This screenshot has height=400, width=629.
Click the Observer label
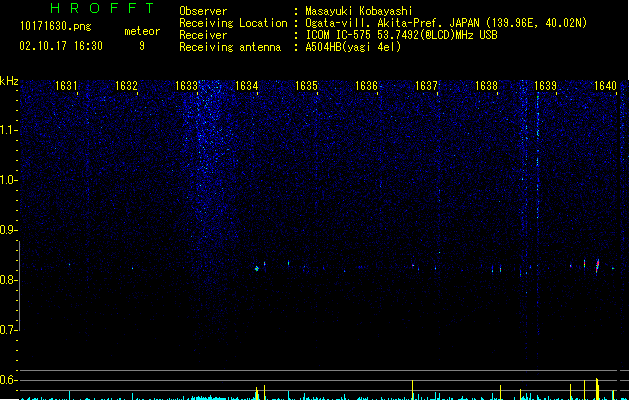pyautogui.click(x=203, y=11)
